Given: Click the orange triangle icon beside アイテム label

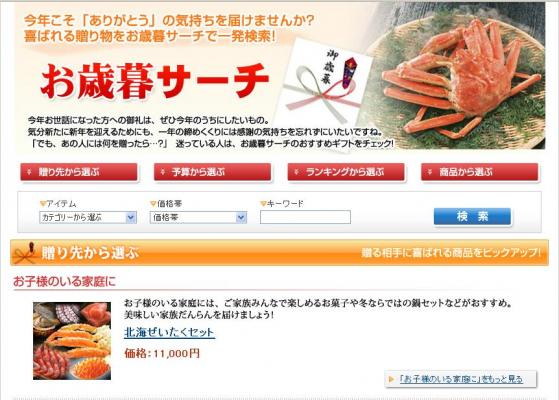Looking at the screenshot, I should coord(43,204).
